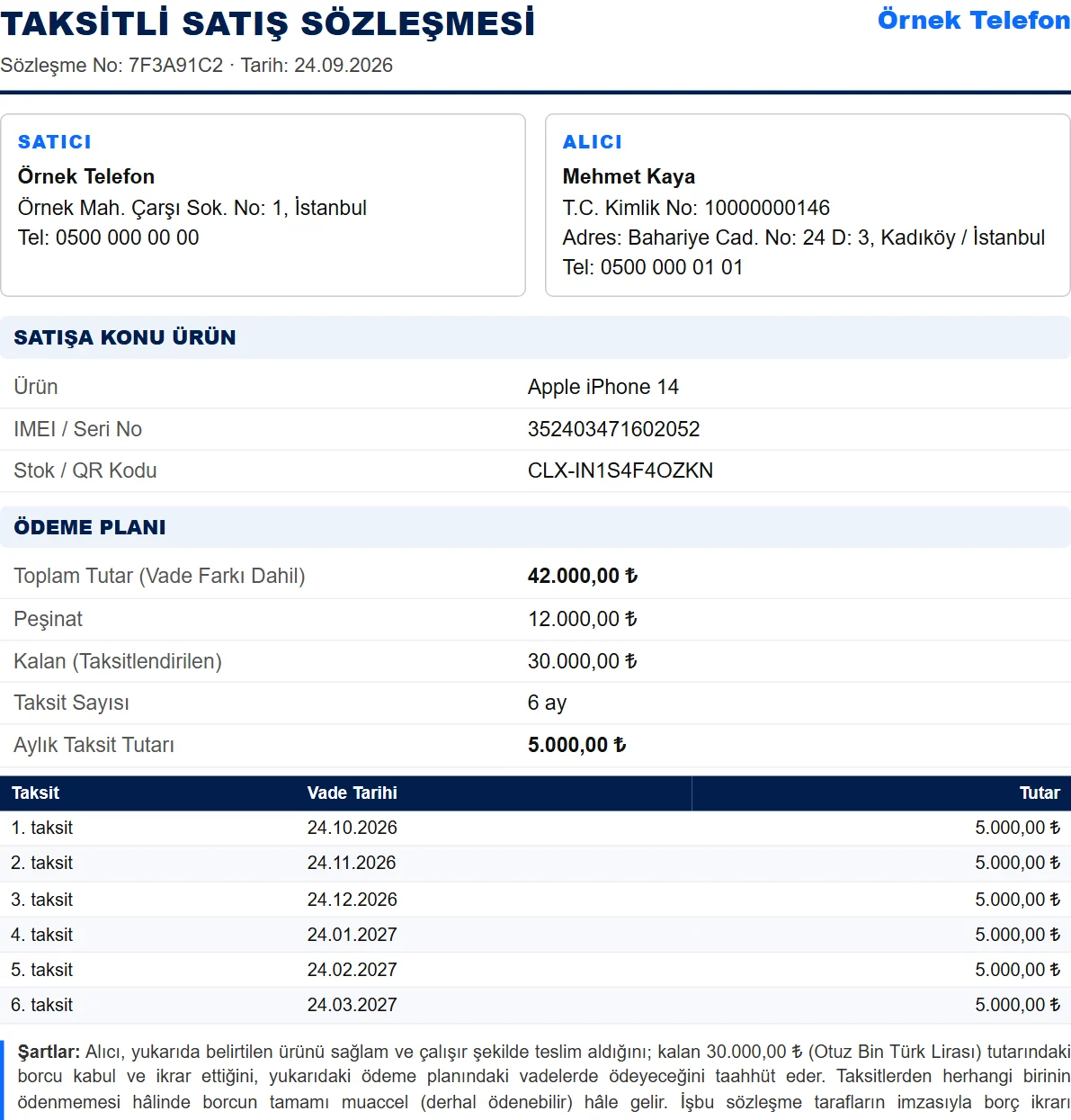
Task: Click the IMEI number 352403471602052
Action: 613,429
